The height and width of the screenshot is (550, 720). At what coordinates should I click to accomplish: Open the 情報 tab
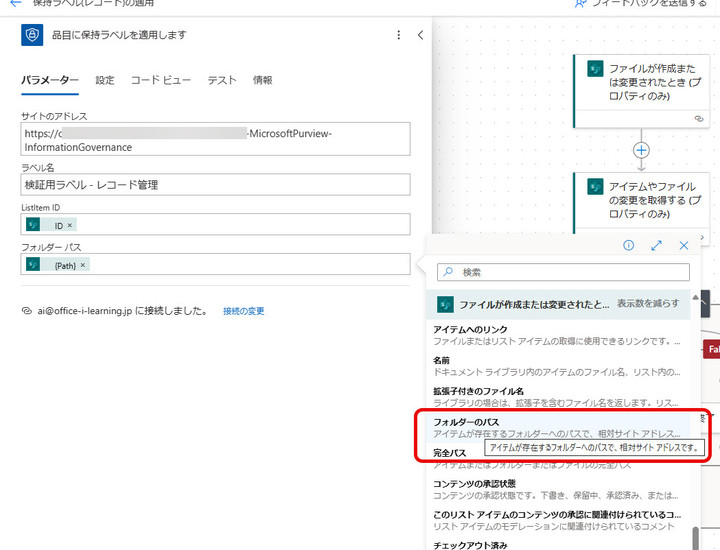[x=263, y=80]
